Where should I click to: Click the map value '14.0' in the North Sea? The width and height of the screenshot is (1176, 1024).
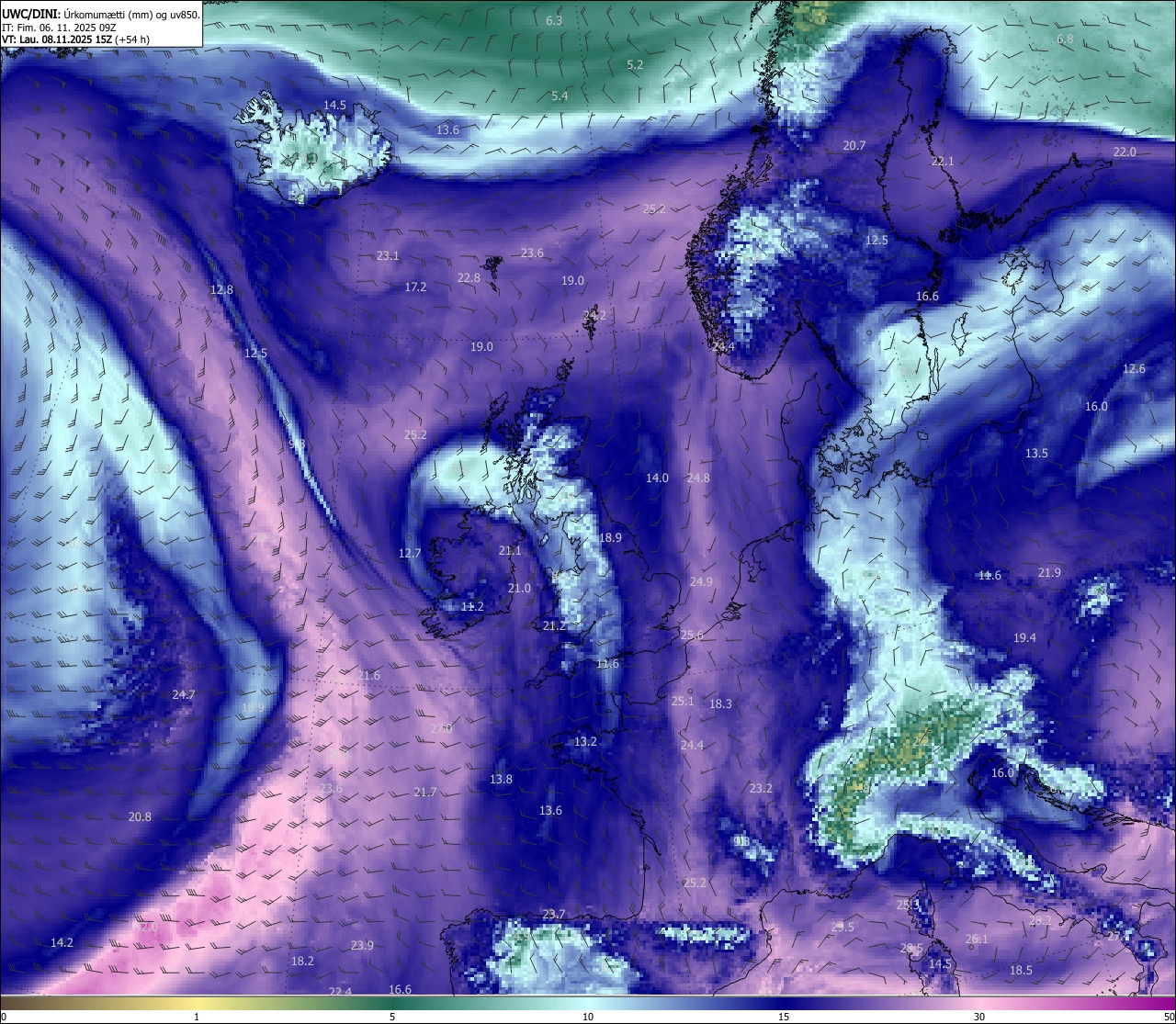(x=657, y=478)
